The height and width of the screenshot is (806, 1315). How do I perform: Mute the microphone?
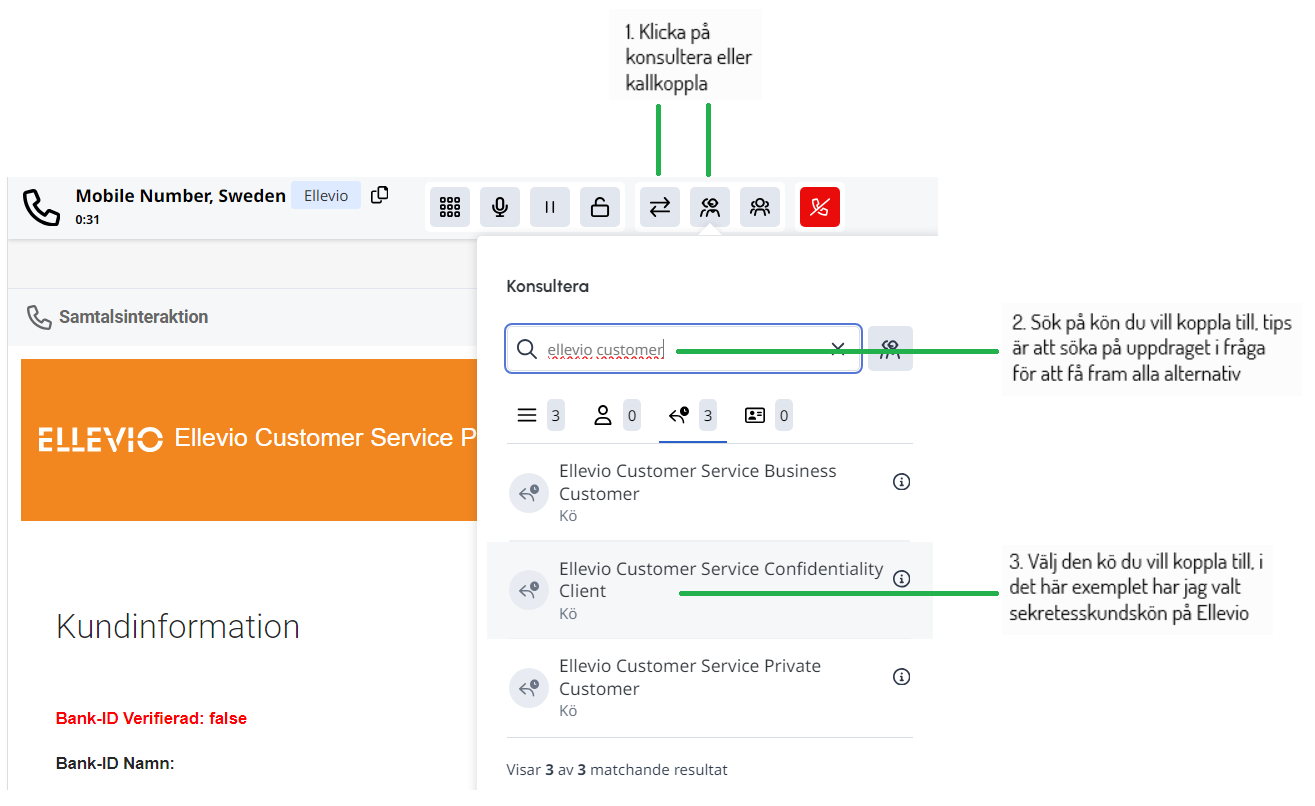[x=500, y=207]
